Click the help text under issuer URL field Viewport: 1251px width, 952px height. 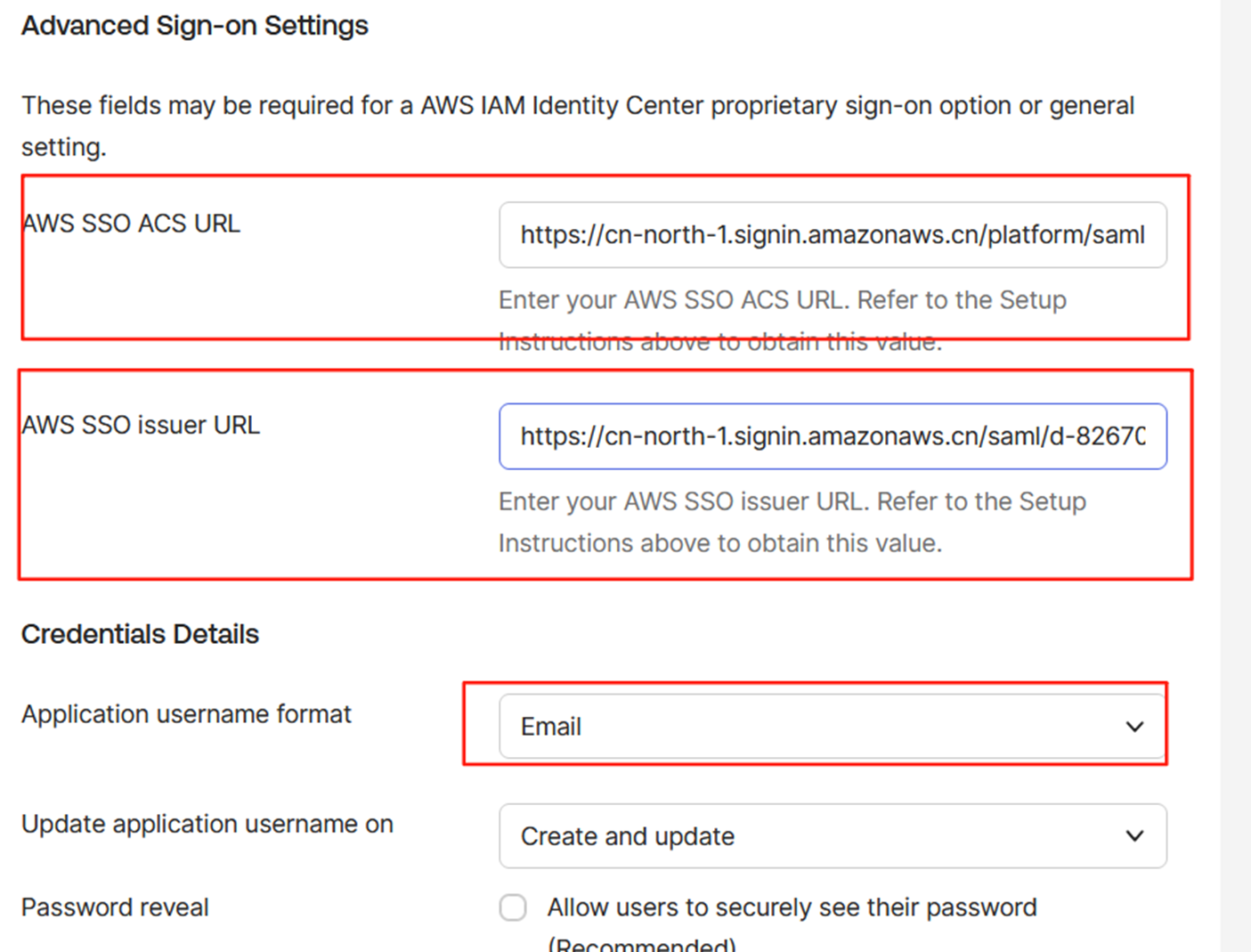pyautogui.click(x=792, y=522)
